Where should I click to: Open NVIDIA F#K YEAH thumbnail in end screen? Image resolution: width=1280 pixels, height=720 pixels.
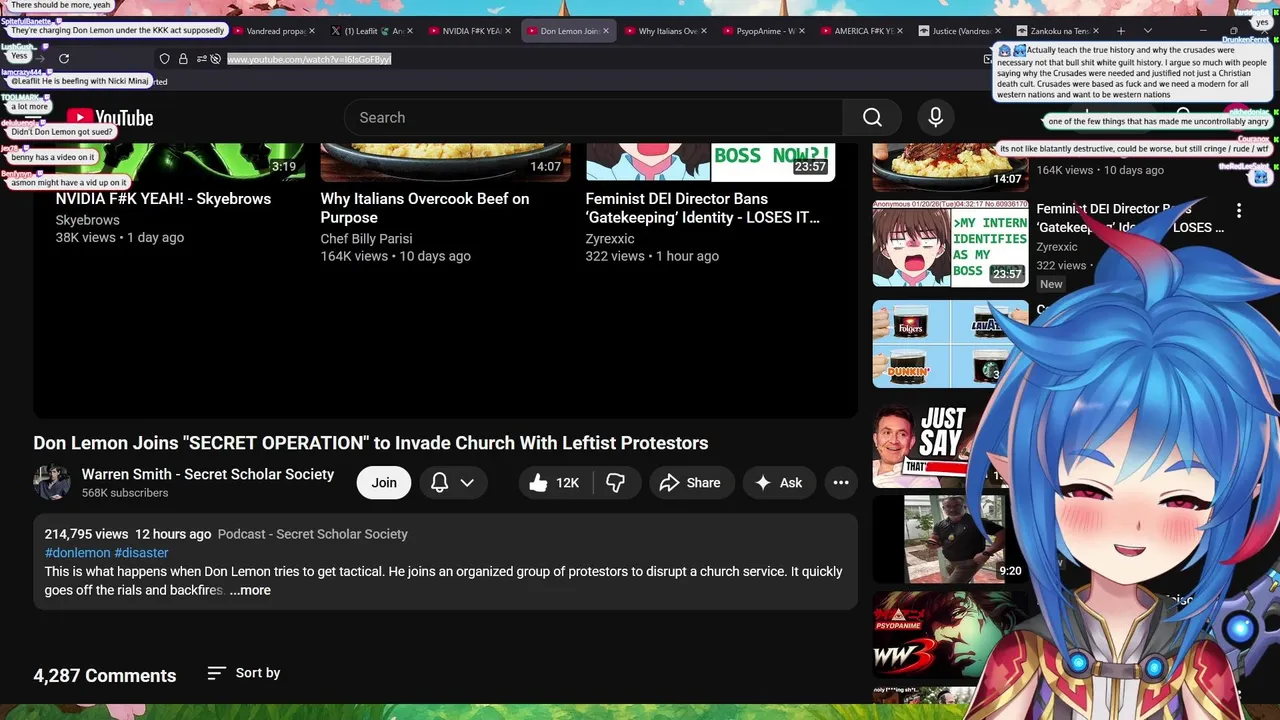click(180, 162)
